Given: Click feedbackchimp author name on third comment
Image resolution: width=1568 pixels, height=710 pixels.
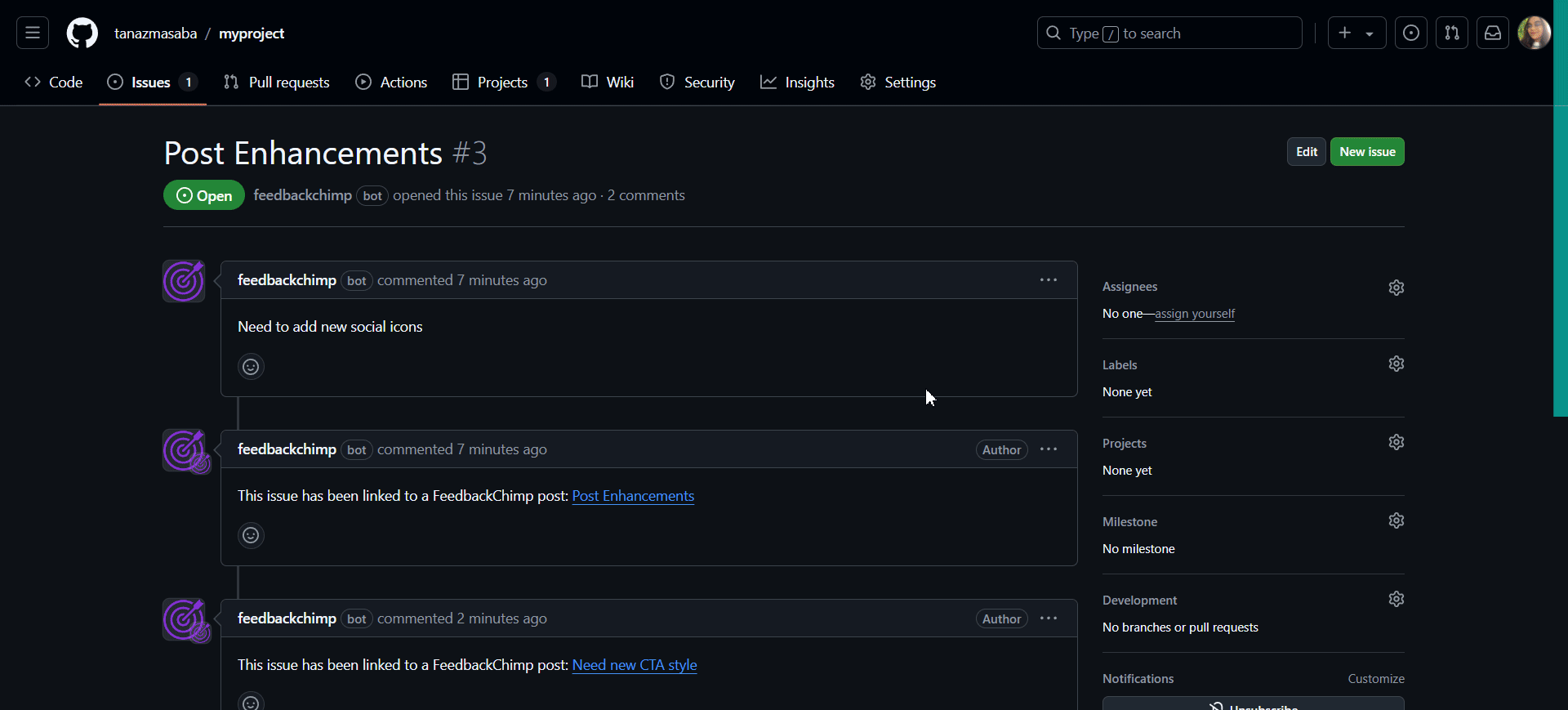Looking at the screenshot, I should pos(287,618).
